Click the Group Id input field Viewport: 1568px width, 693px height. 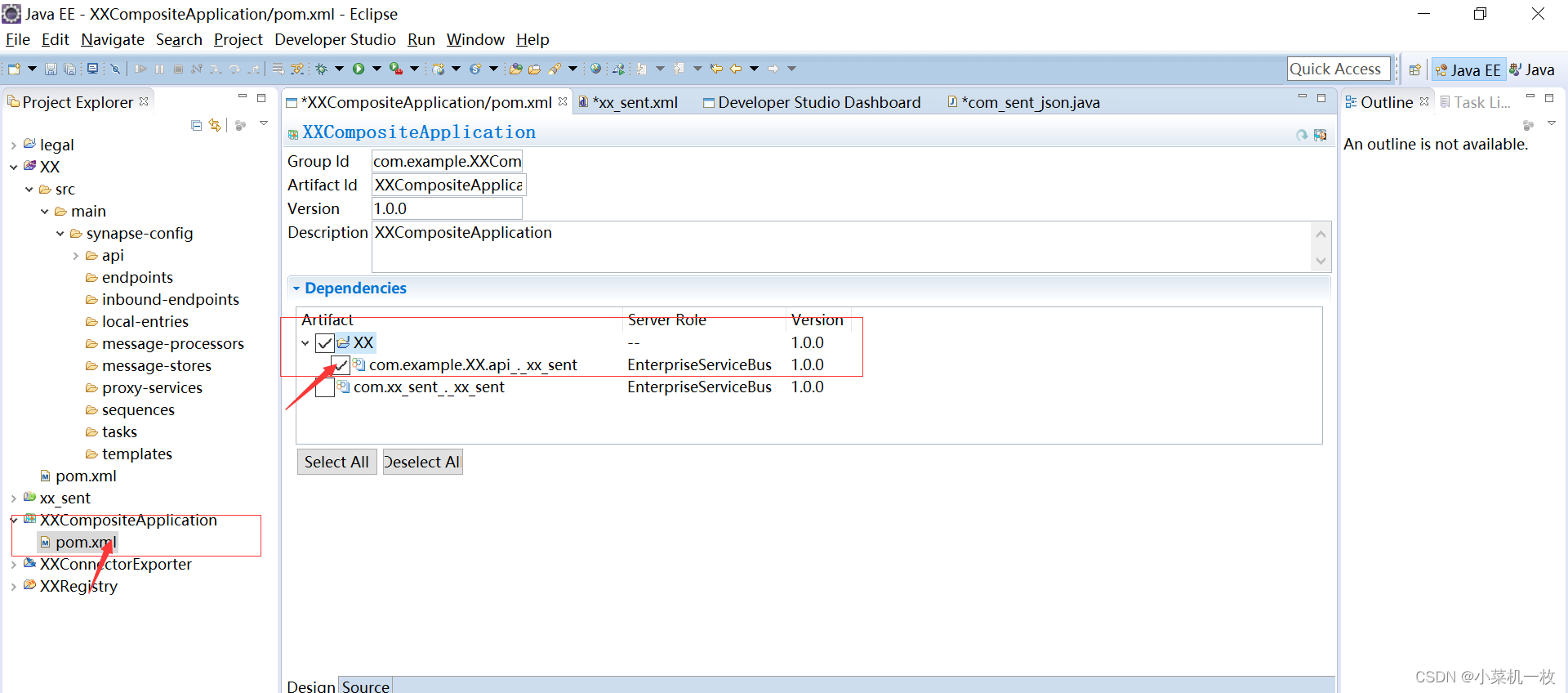pos(447,162)
